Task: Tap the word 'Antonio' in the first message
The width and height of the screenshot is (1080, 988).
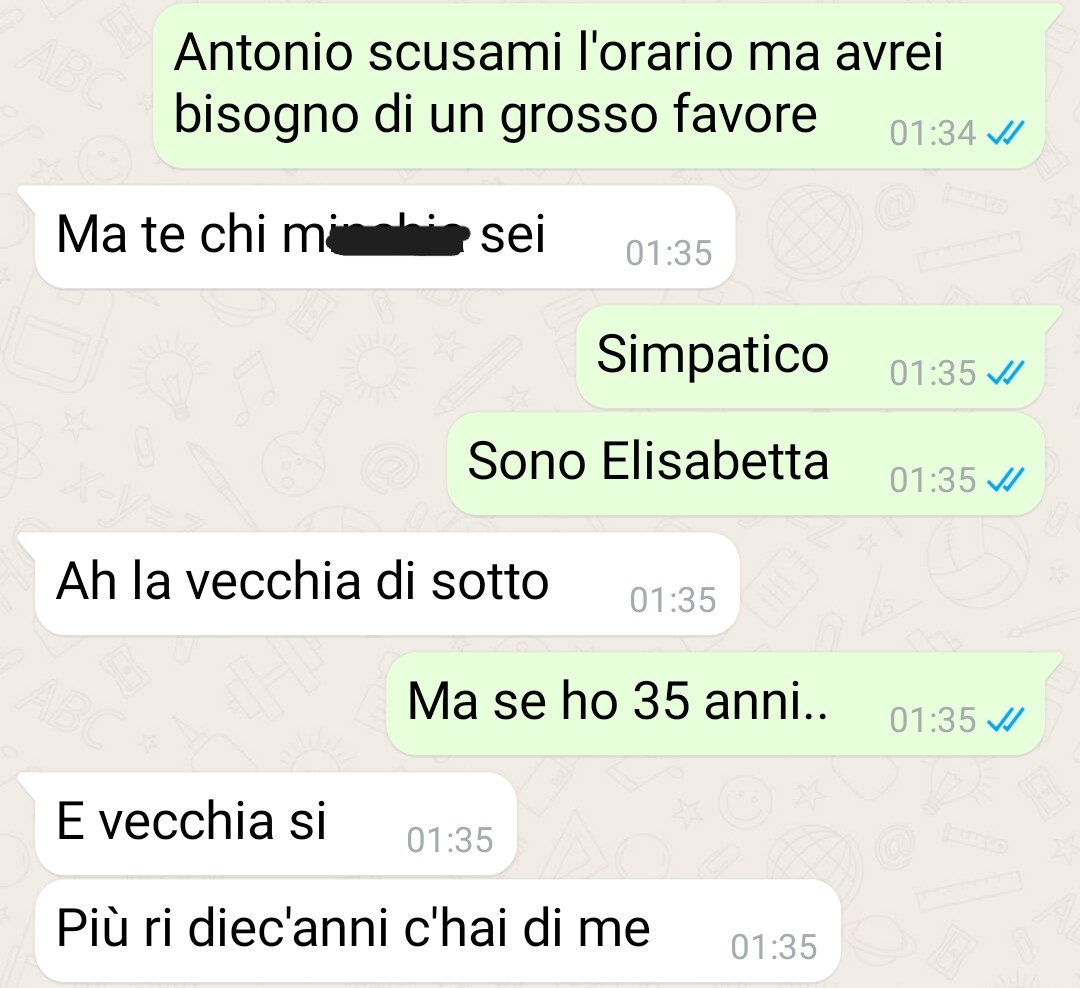Action: (263, 53)
